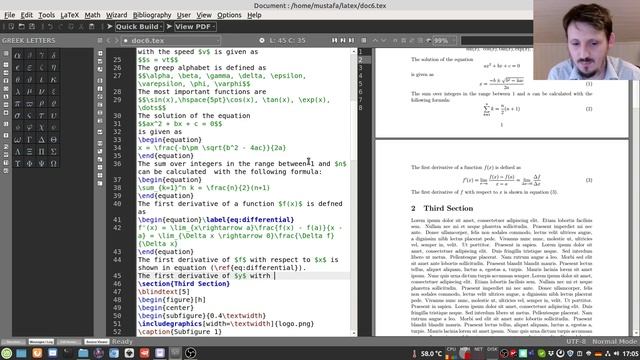Toggle the Source Viewer panel button

pyautogui.click(x=97, y=342)
